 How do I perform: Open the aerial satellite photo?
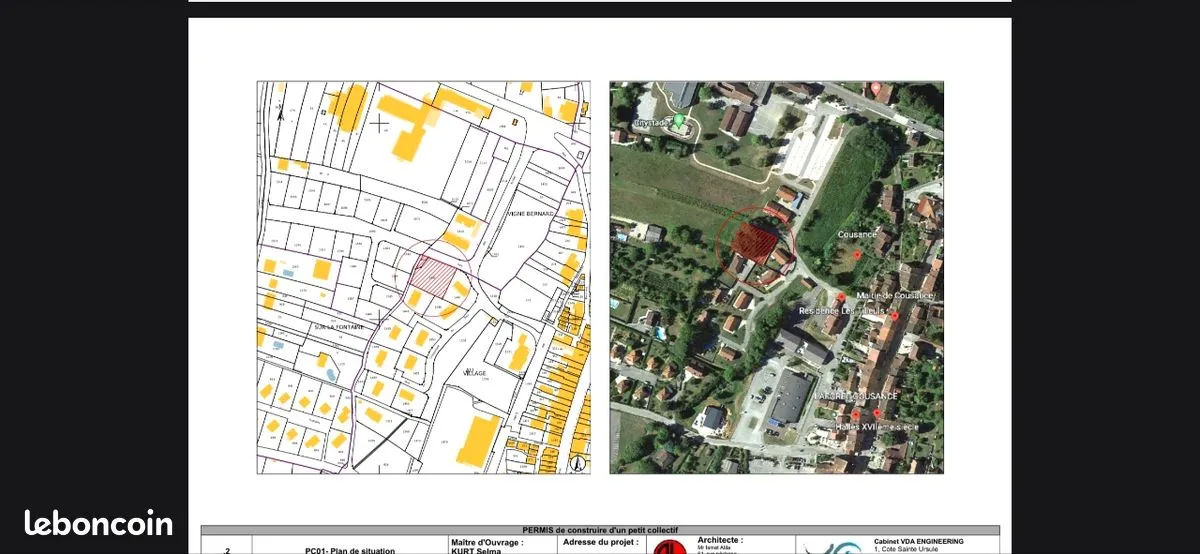click(x=777, y=278)
